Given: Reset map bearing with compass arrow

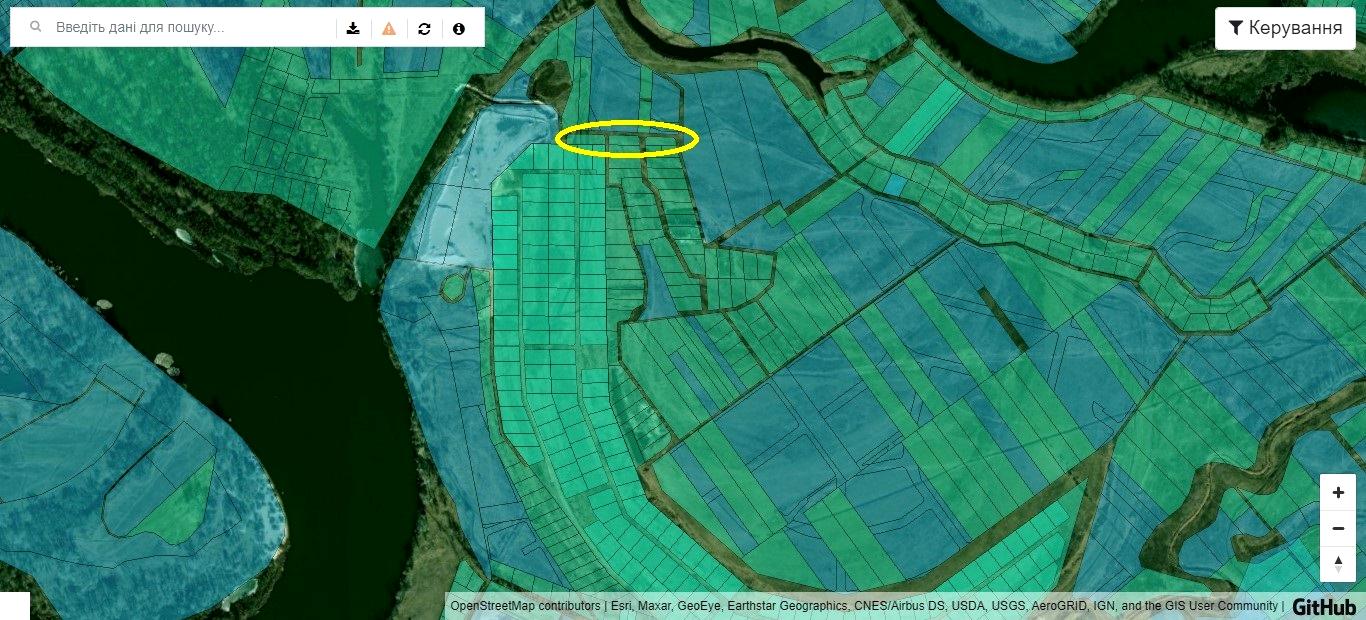Looking at the screenshot, I should [1338, 564].
